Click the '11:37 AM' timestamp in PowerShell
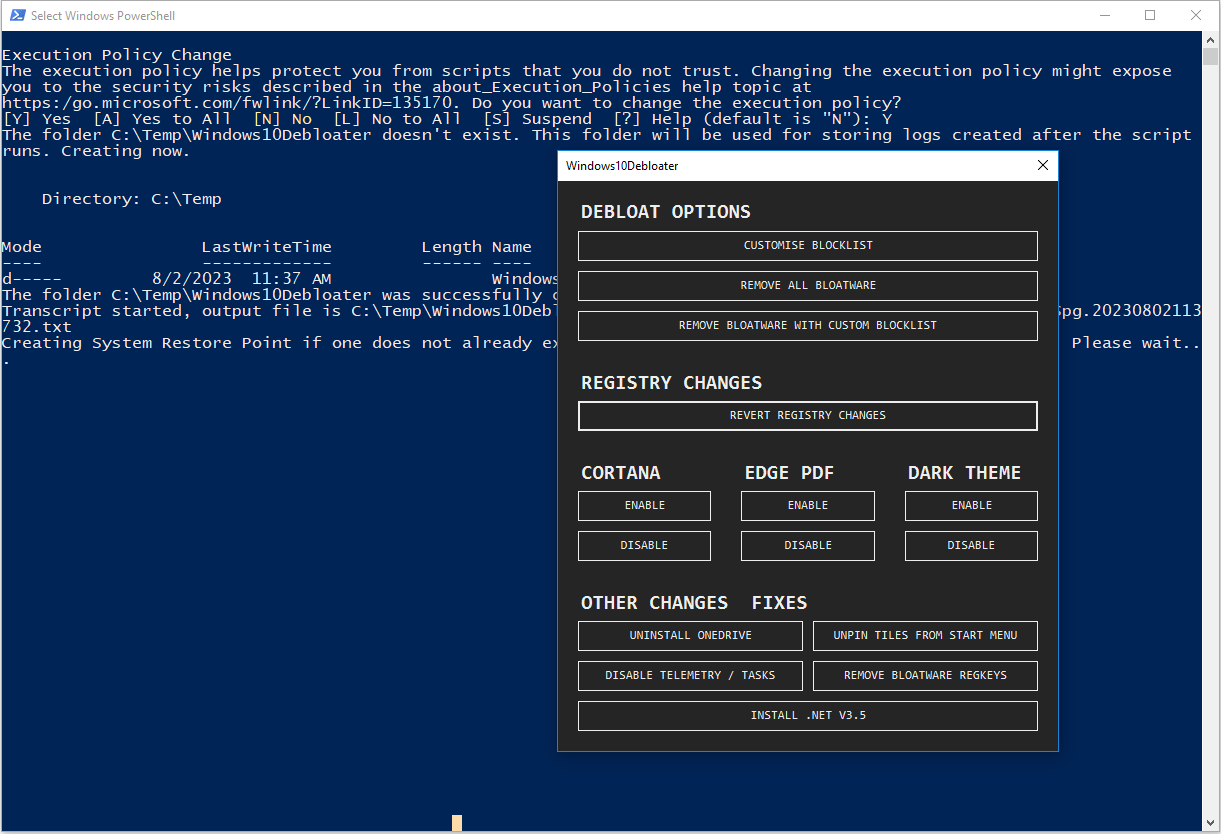 coord(292,279)
